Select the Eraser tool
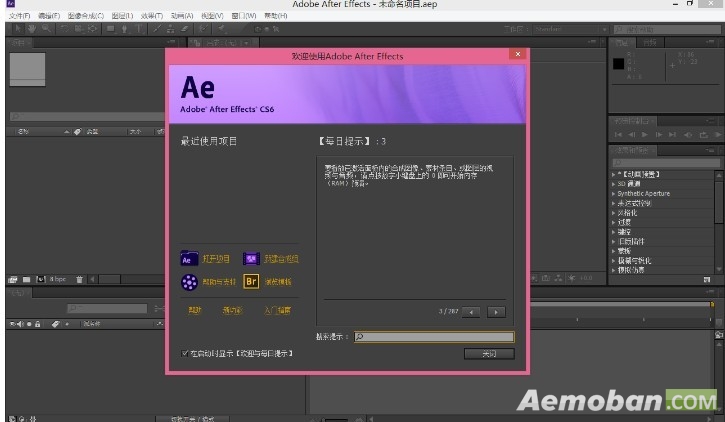Image resolution: width=725 pixels, height=422 pixels. (x=184, y=29)
